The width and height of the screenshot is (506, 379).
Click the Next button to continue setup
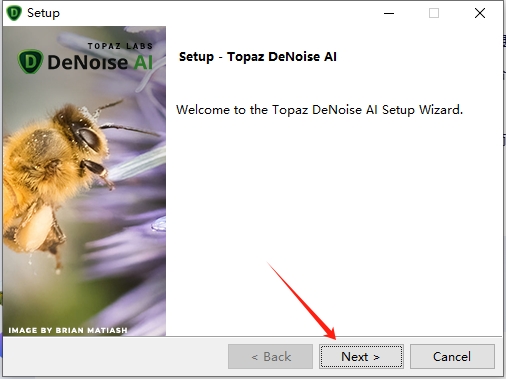click(x=361, y=356)
